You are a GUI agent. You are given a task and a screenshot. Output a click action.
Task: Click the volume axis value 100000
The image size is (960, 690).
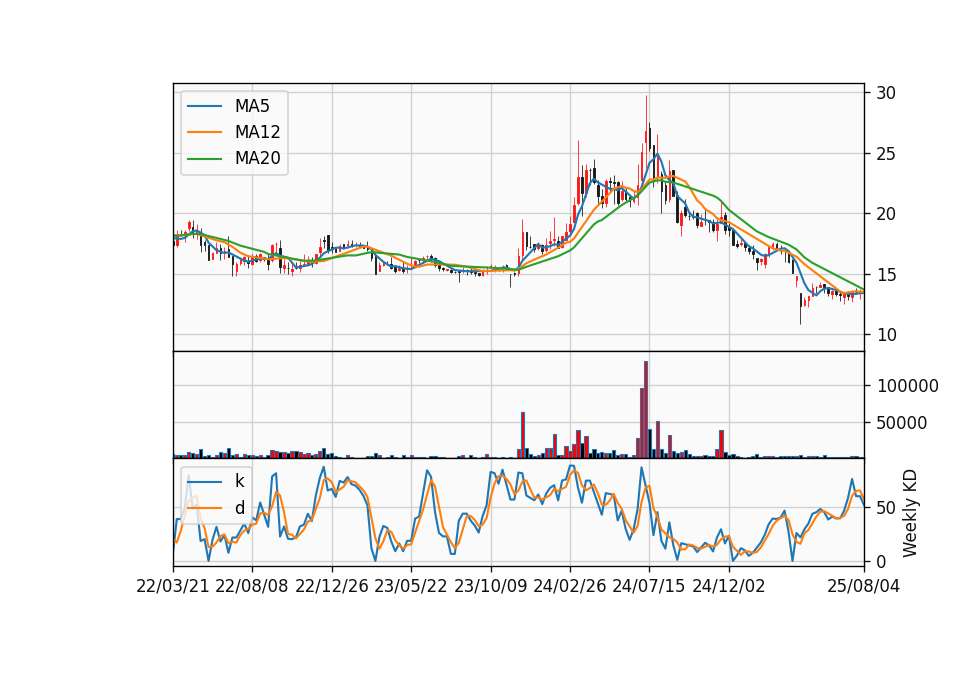pyautogui.click(x=907, y=386)
